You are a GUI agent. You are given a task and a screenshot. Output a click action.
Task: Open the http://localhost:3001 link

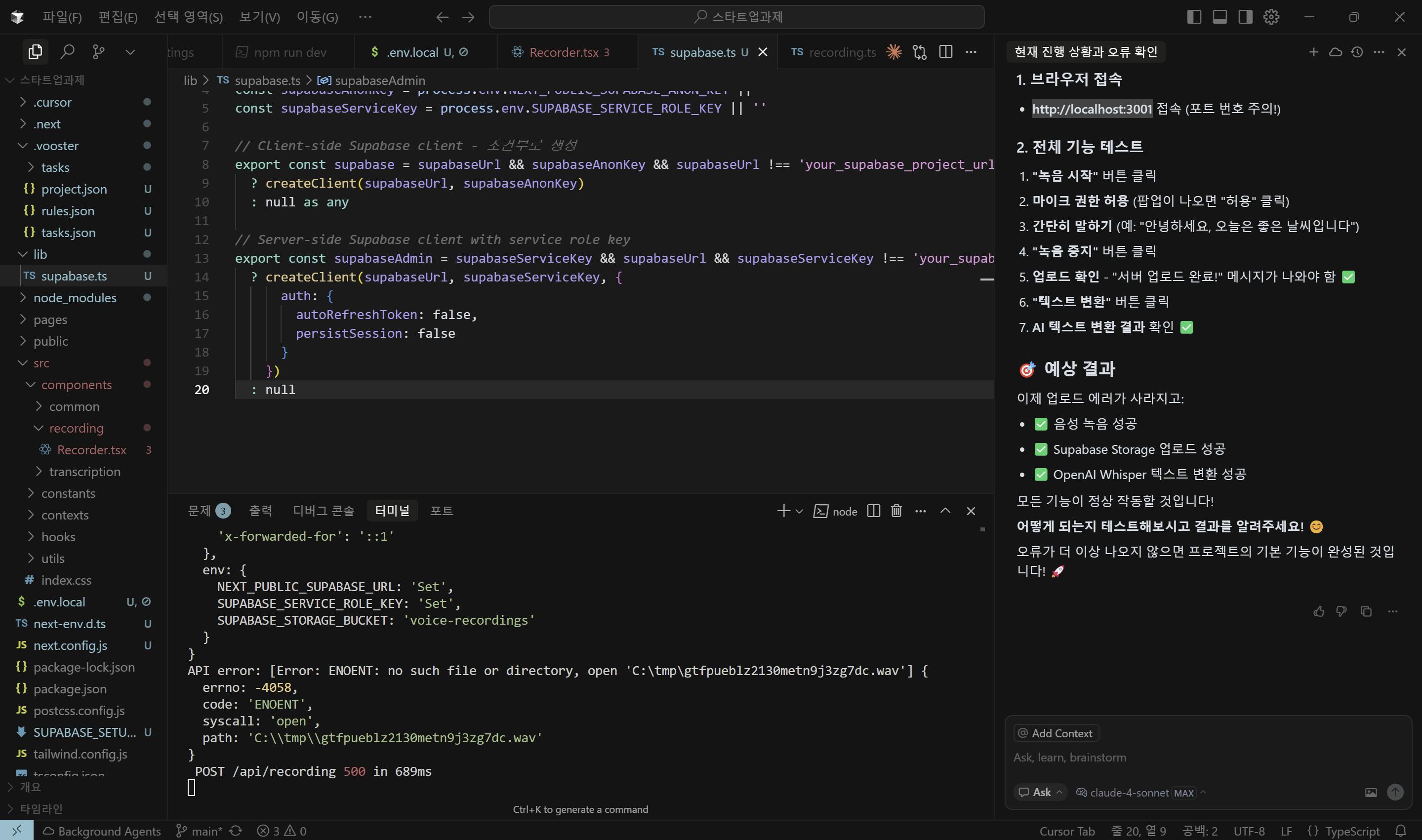(1092, 109)
